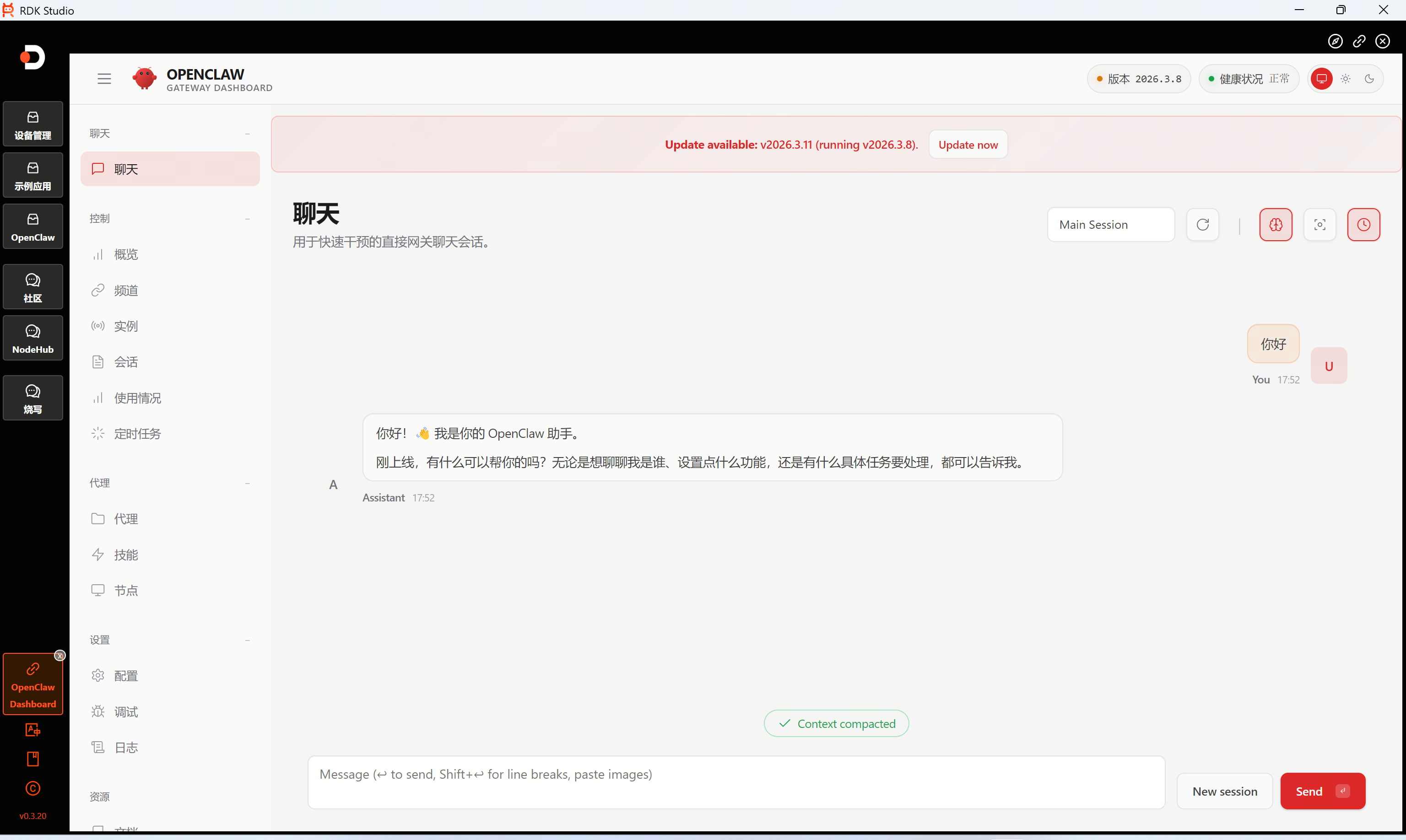Select system theme monitor icon
Viewport: 1406px width, 840px height.
pyautogui.click(x=1322, y=79)
